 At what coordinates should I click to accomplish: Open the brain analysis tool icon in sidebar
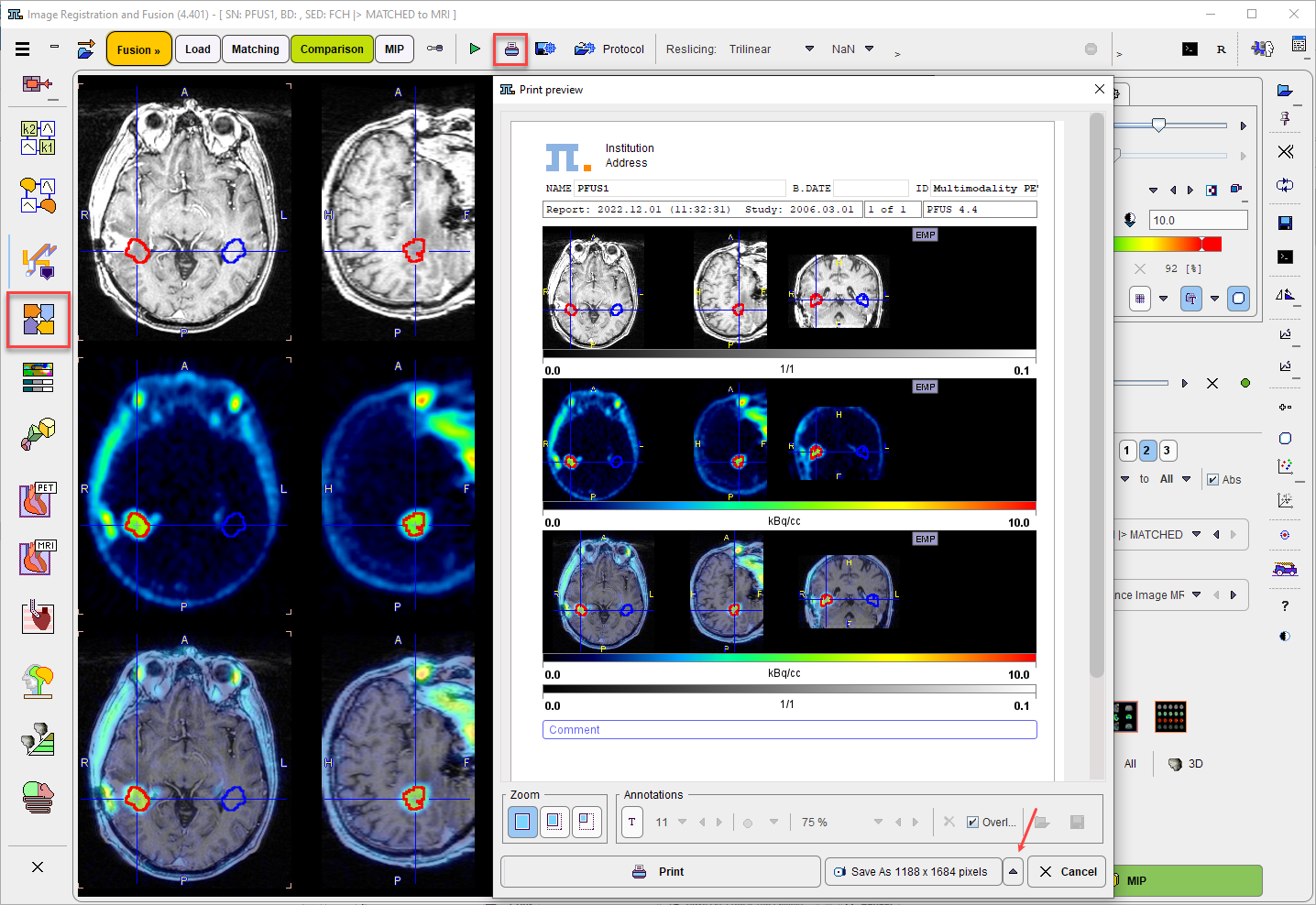coord(38,681)
